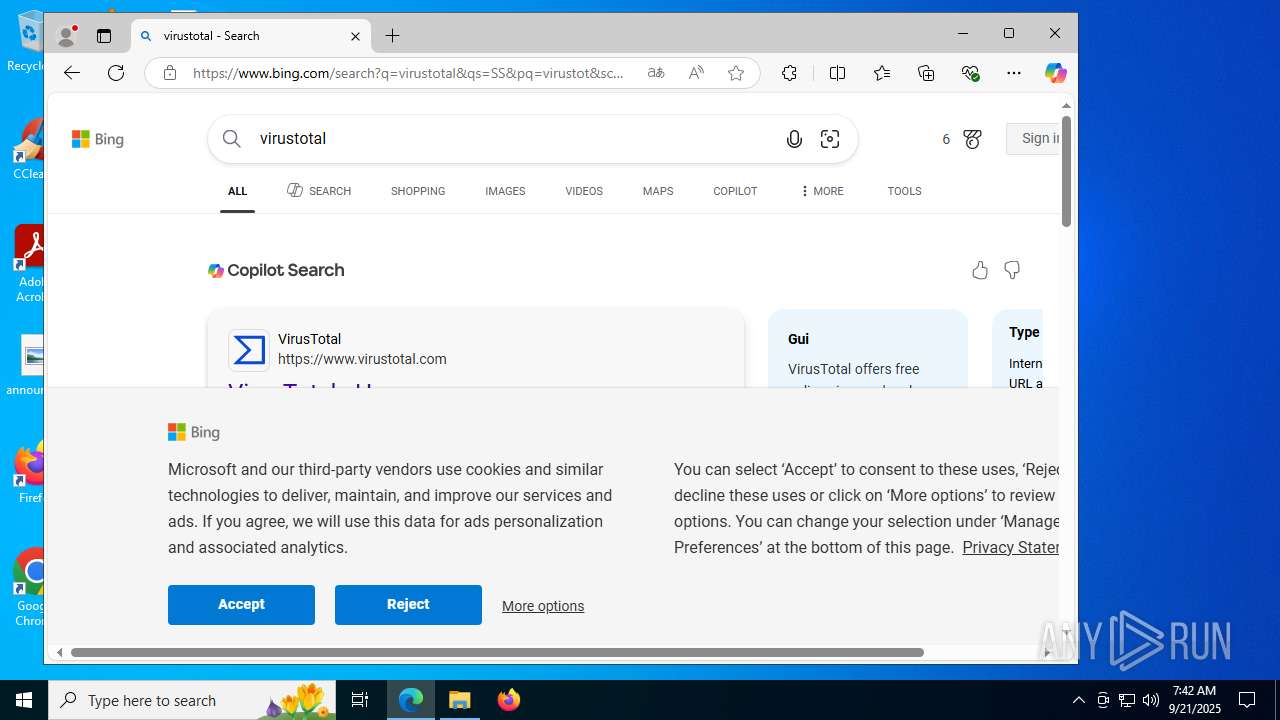This screenshot has height=720, width=1280.
Task: Show hidden tray icons chevron
Action: tap(1078, 700)
